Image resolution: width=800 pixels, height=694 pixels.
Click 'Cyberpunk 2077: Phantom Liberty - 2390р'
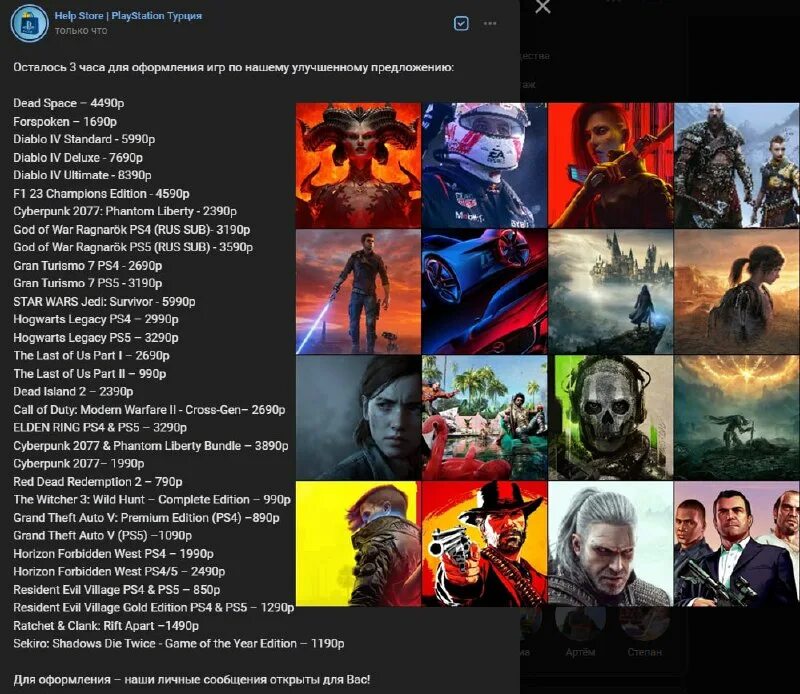pyautogui.click(x=125, y=211)
